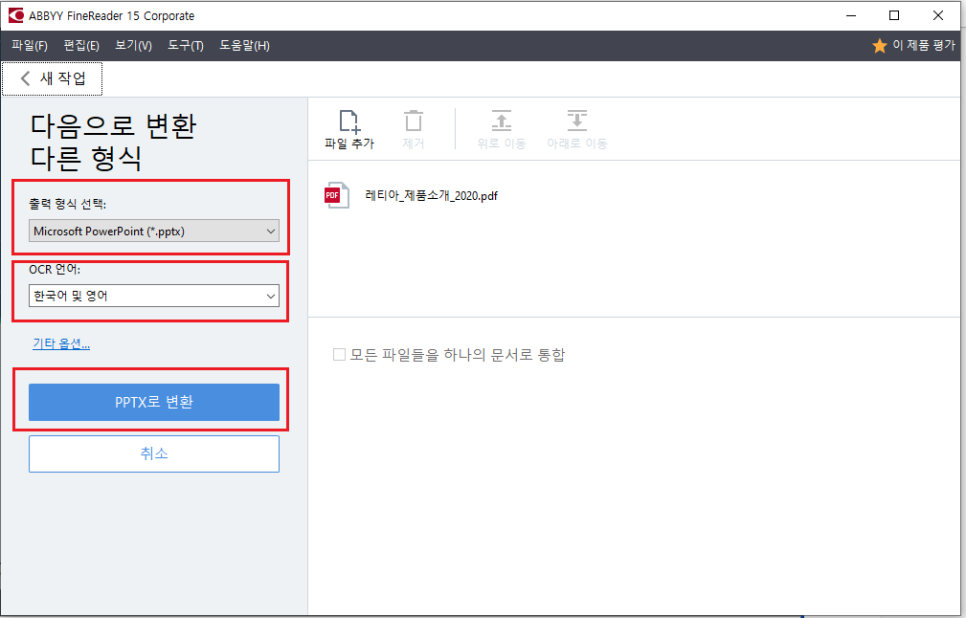Open the 기타 옵션... link
Screen dimensions: 966x618
(61, 344)
